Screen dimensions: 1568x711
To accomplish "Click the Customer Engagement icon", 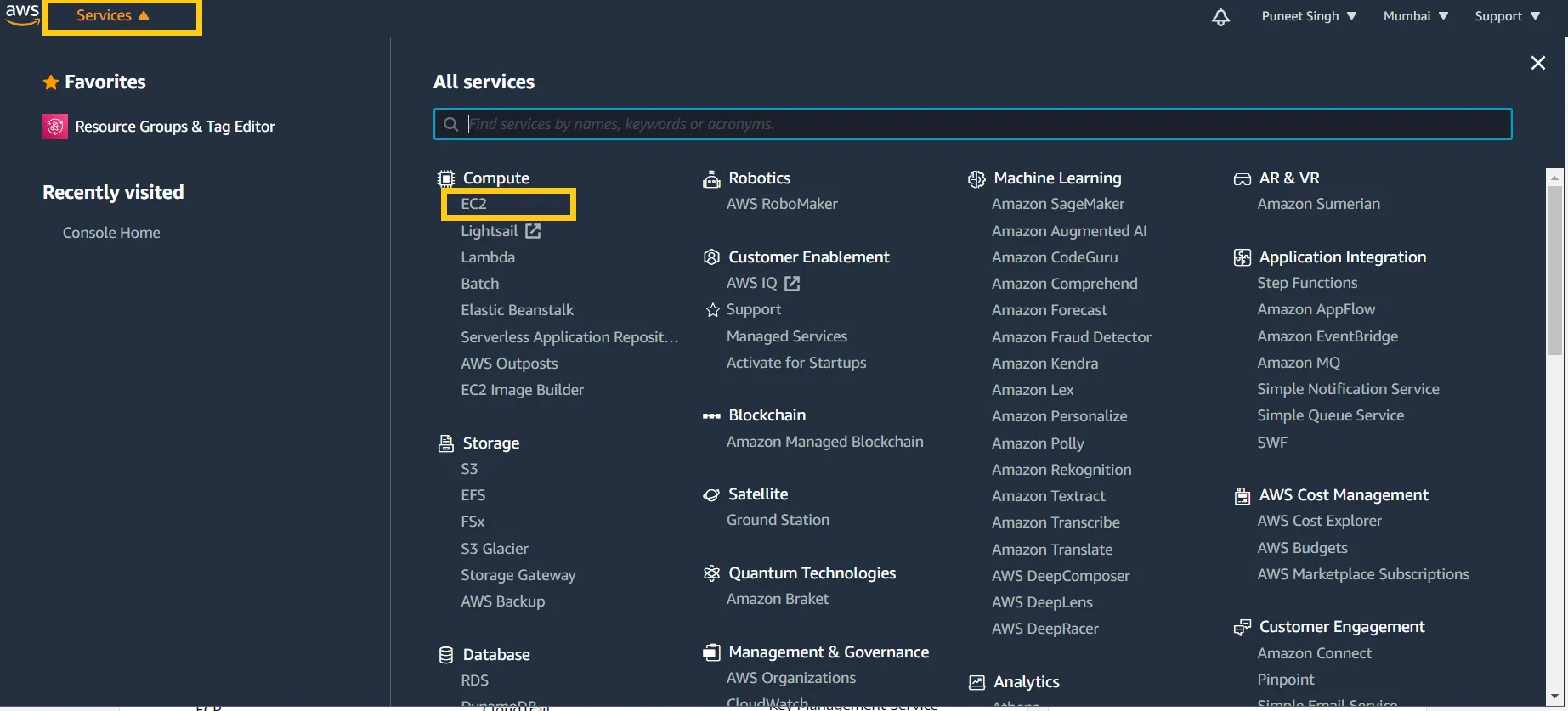I will point(1243,628).
